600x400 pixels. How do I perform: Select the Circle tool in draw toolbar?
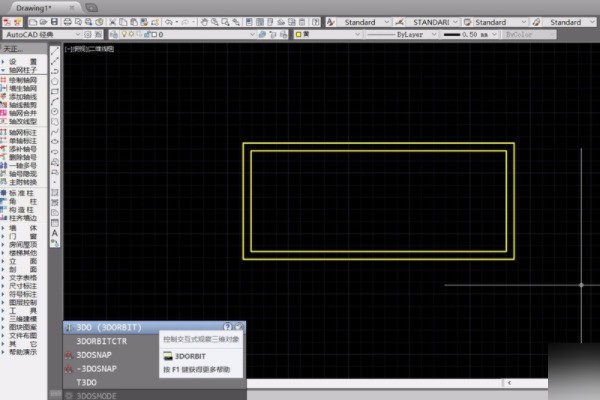(55, 111)
